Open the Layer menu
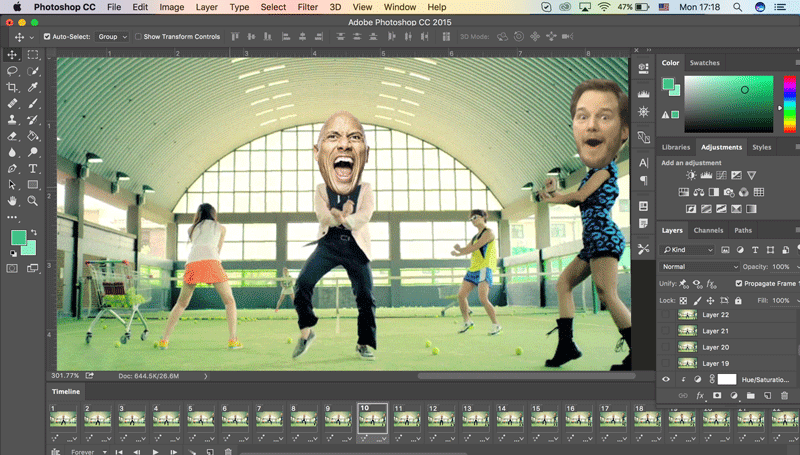 [207, 7]
